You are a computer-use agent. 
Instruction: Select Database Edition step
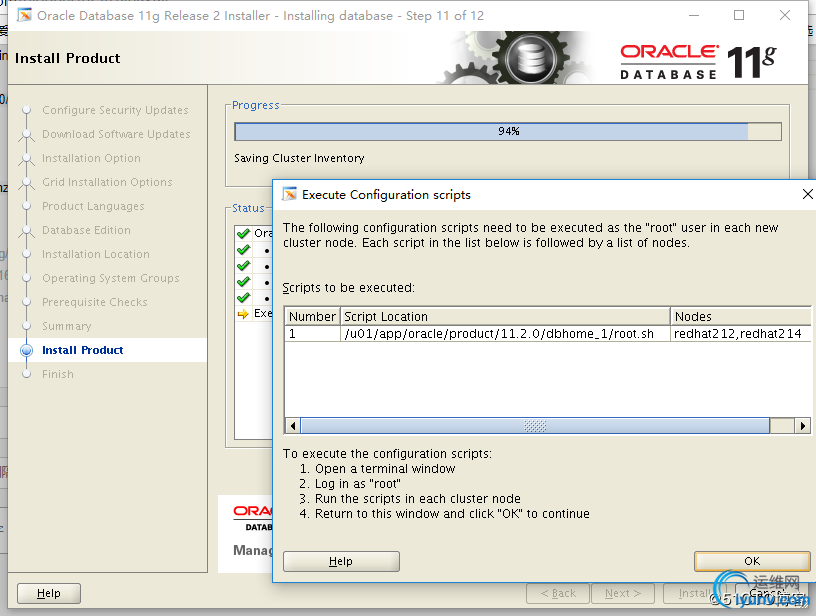(x=86, y=230)
